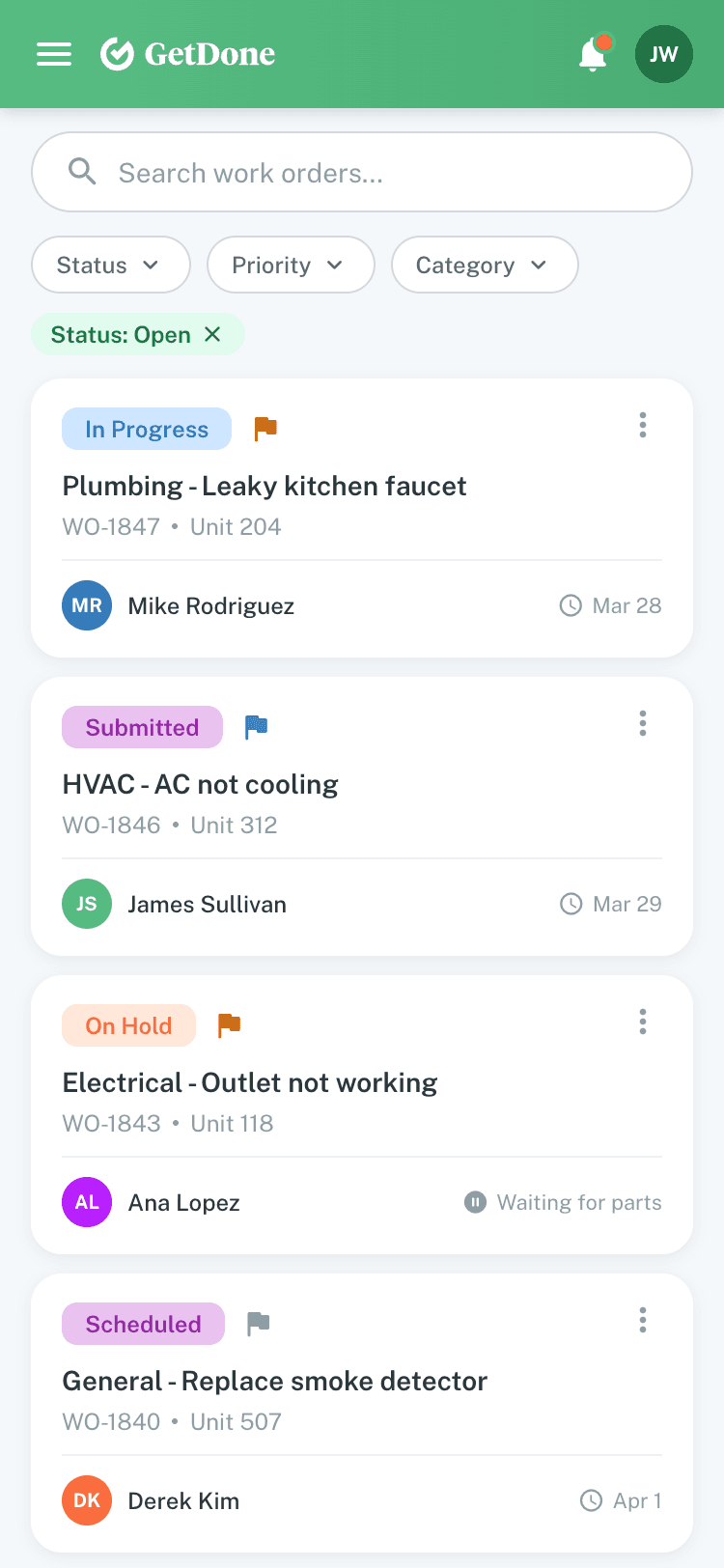Select the search magnifier icon
724x1568 pixels.
click(82, 171)
